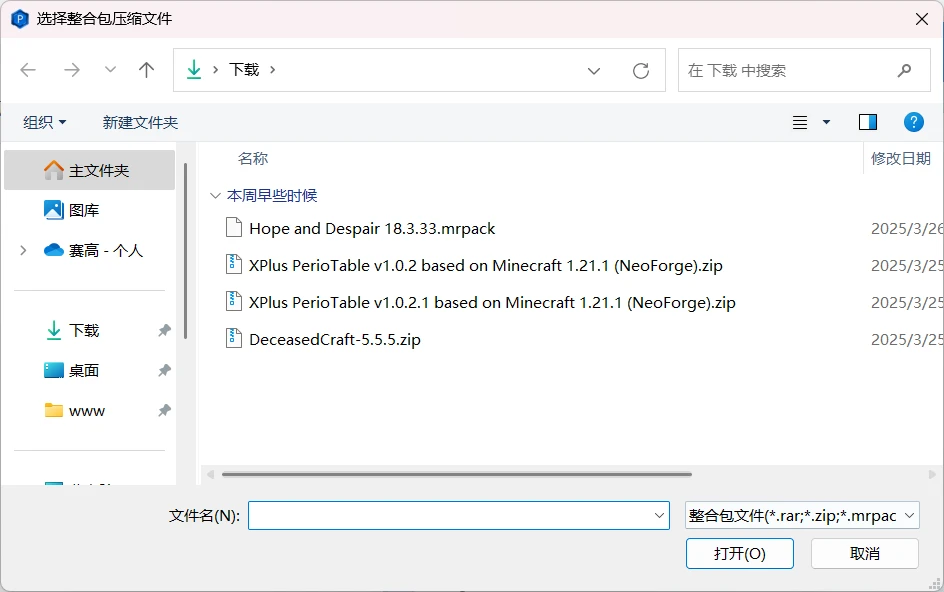The width and height of the screenshot is (944, 592).
Task: Go back using the back arrow
Action: 28,70
